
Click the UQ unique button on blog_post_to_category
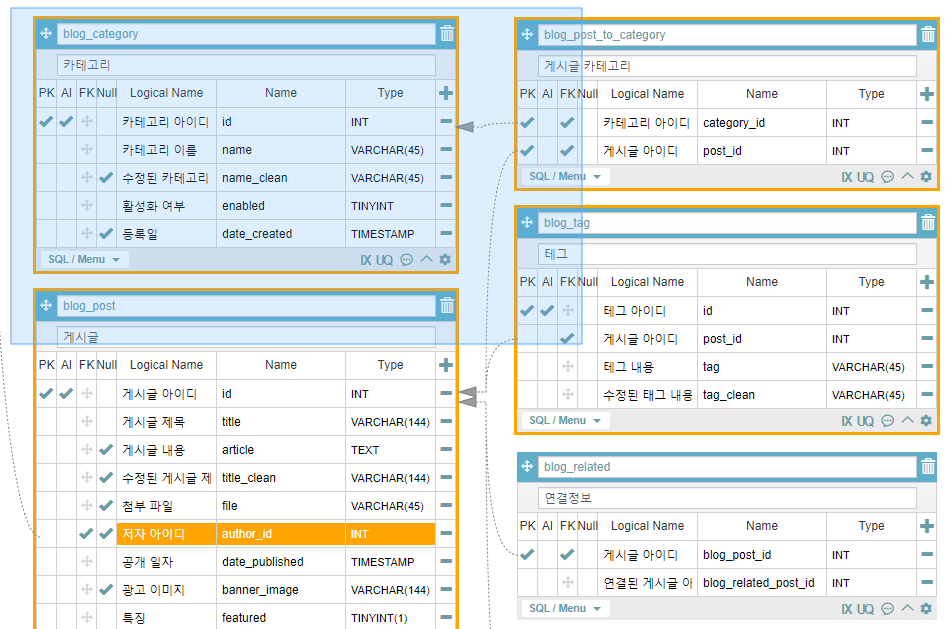865,177
